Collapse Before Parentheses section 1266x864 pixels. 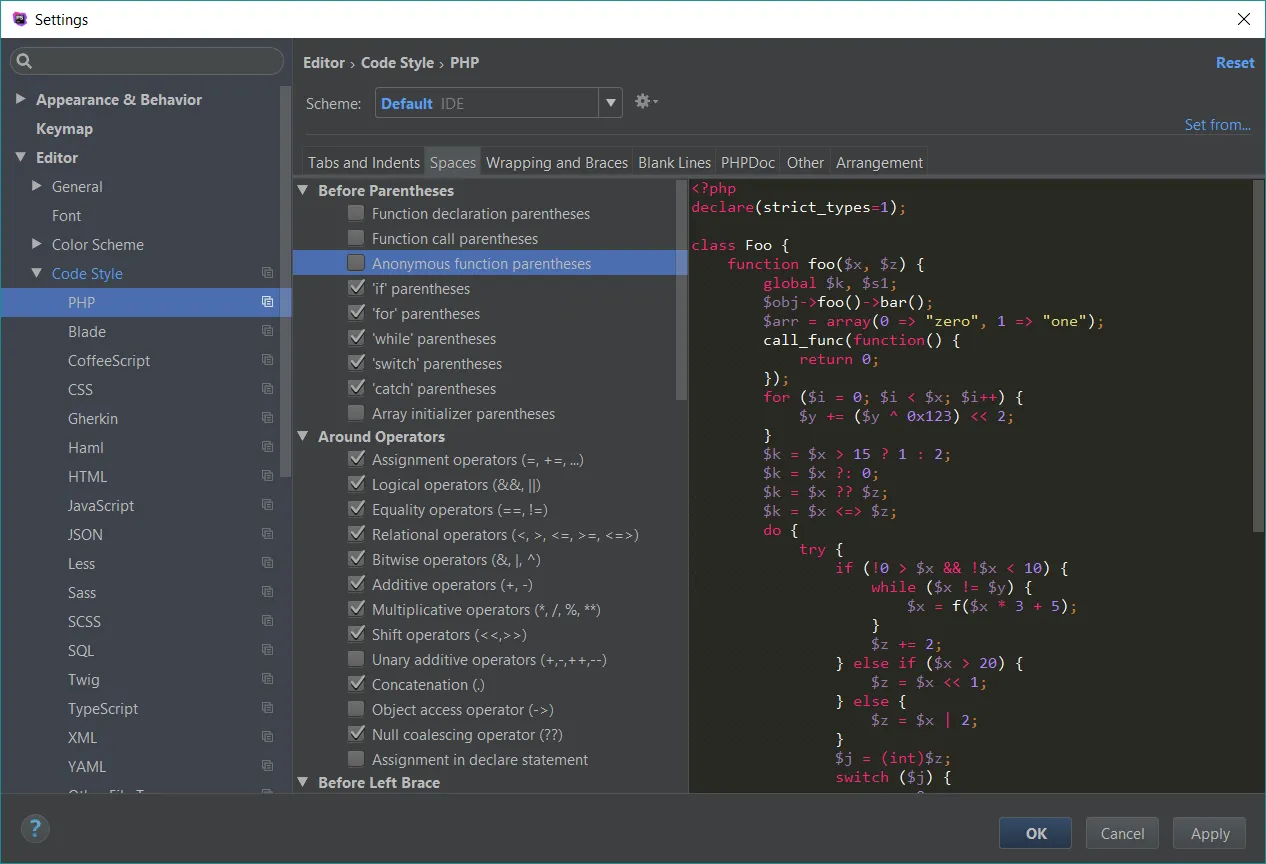point(303,190)
